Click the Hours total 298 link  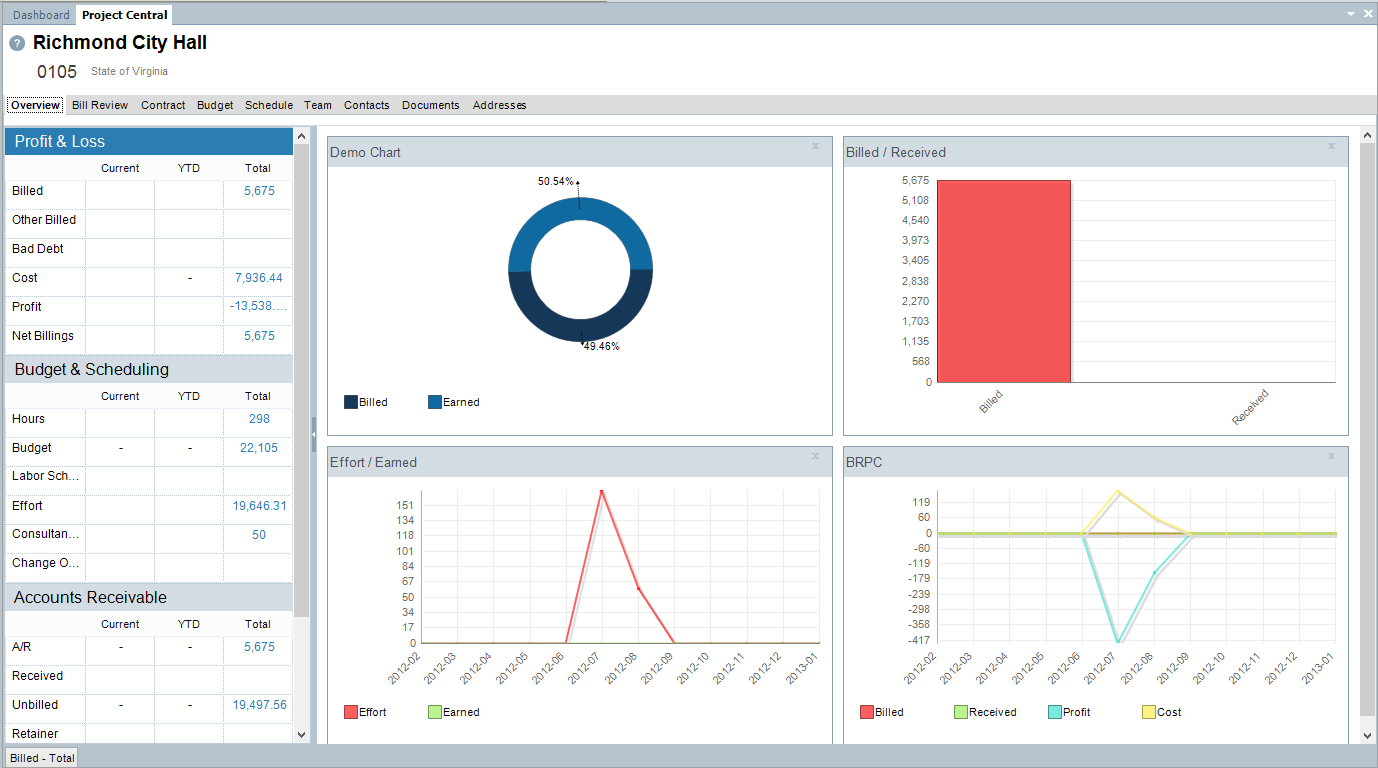pos(259,419)
